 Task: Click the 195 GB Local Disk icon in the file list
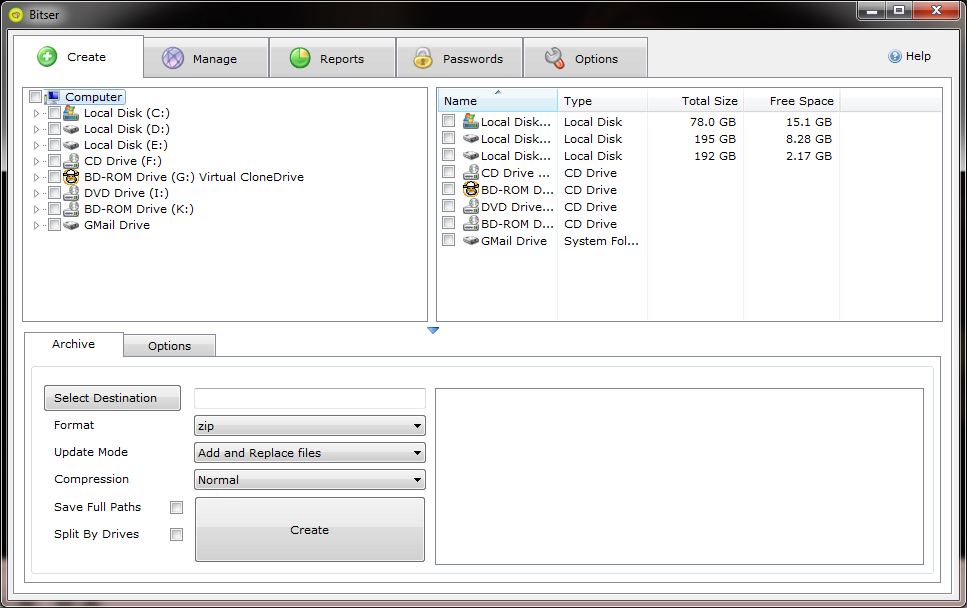[x=471, y=139]
